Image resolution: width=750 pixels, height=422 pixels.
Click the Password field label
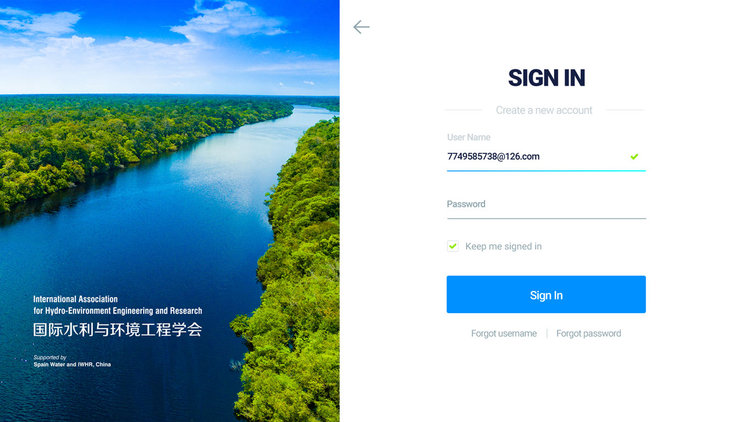466,204
